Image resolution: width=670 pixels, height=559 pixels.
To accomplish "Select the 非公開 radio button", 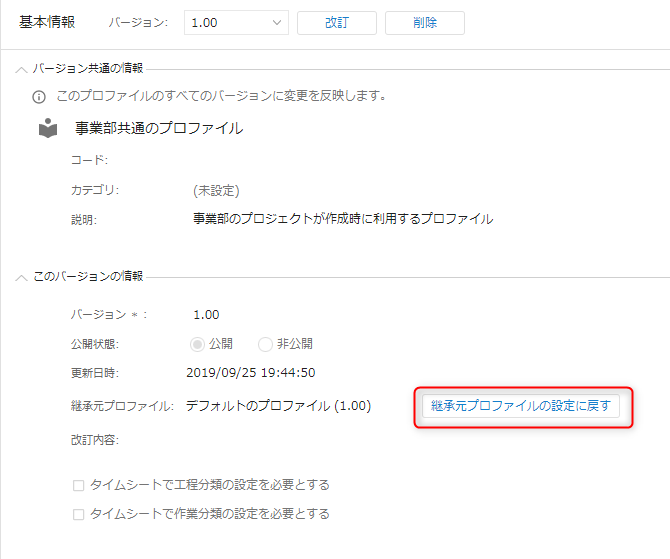I will click(265, 344).
